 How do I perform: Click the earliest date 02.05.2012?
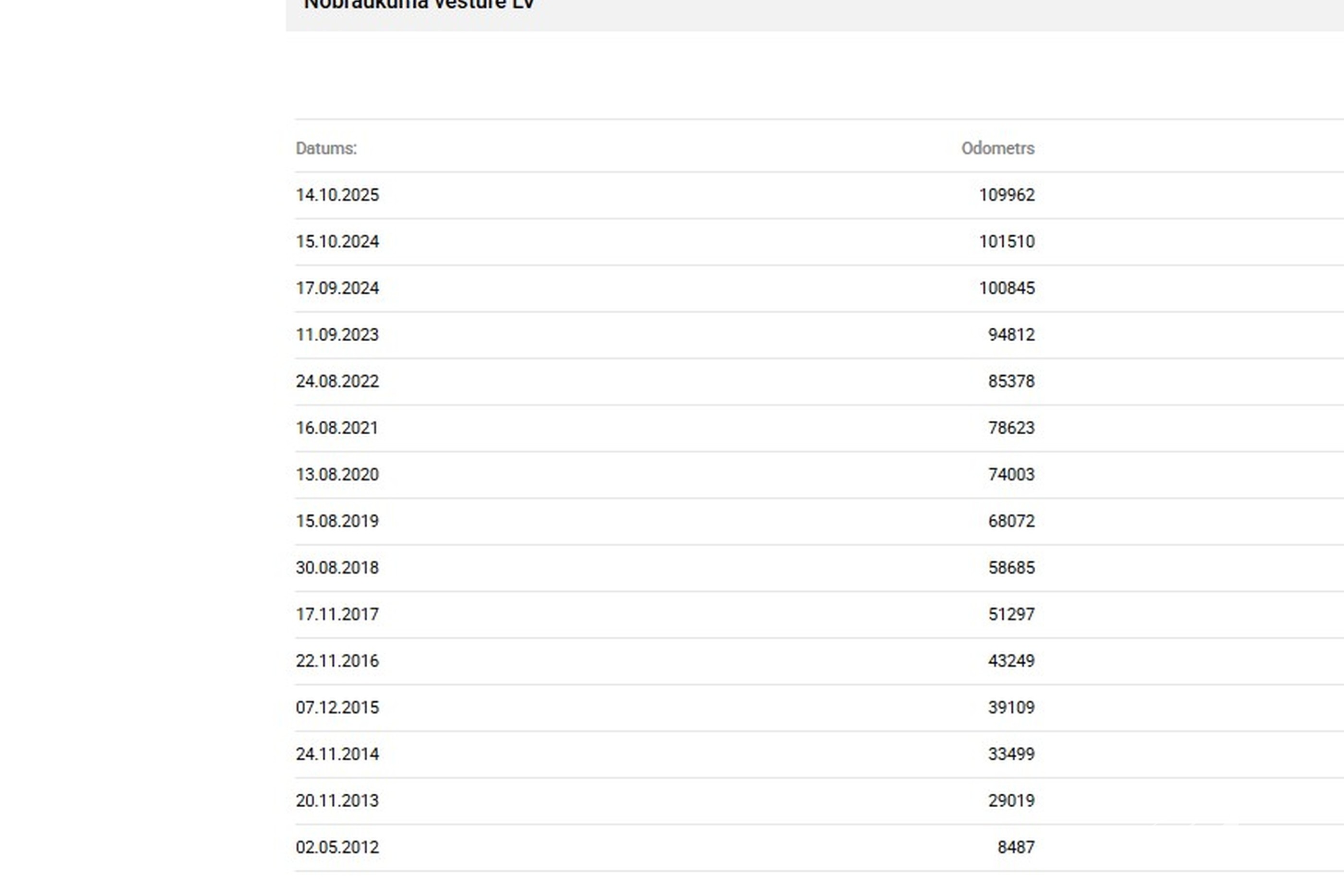click(337, 847)
